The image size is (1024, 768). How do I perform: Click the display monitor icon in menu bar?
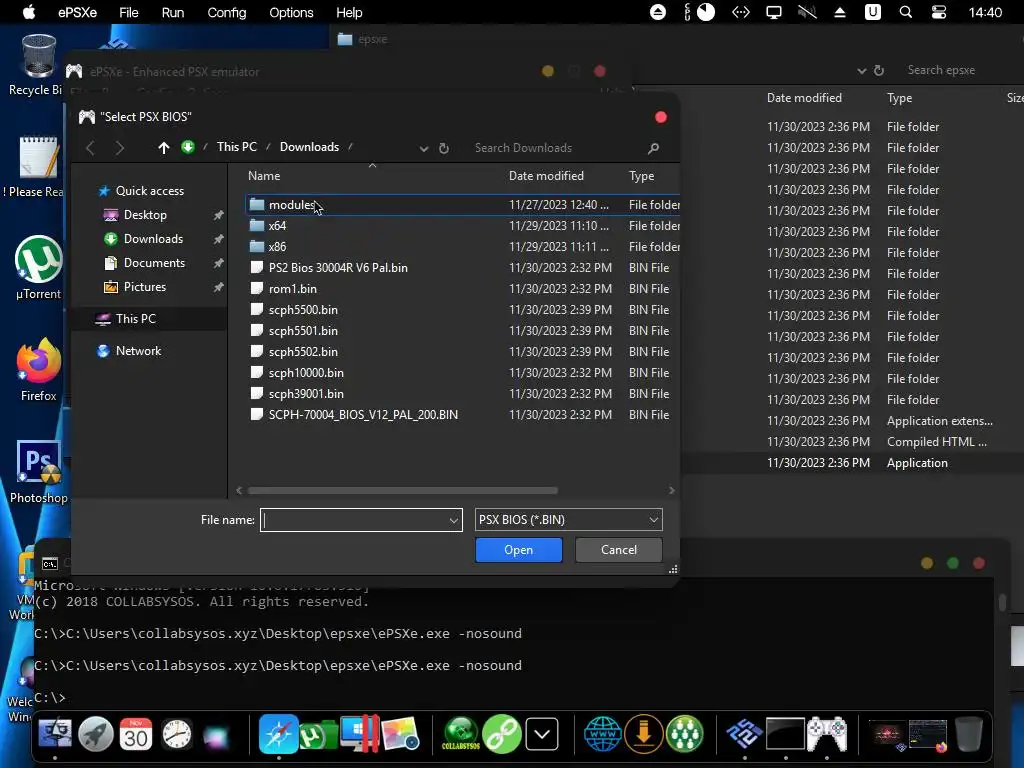[774, 12]
